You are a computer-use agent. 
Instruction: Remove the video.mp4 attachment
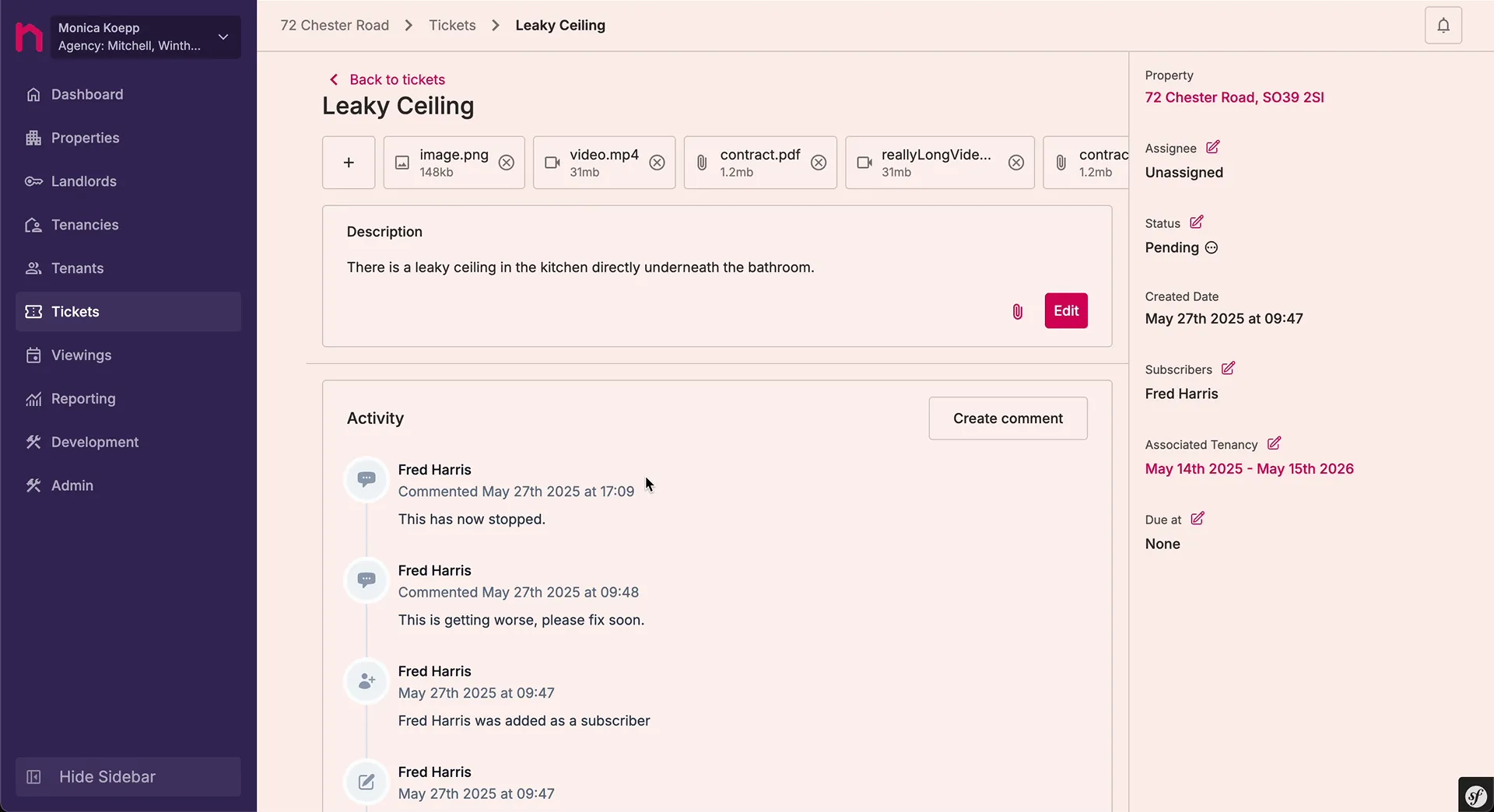pos(657,163)
